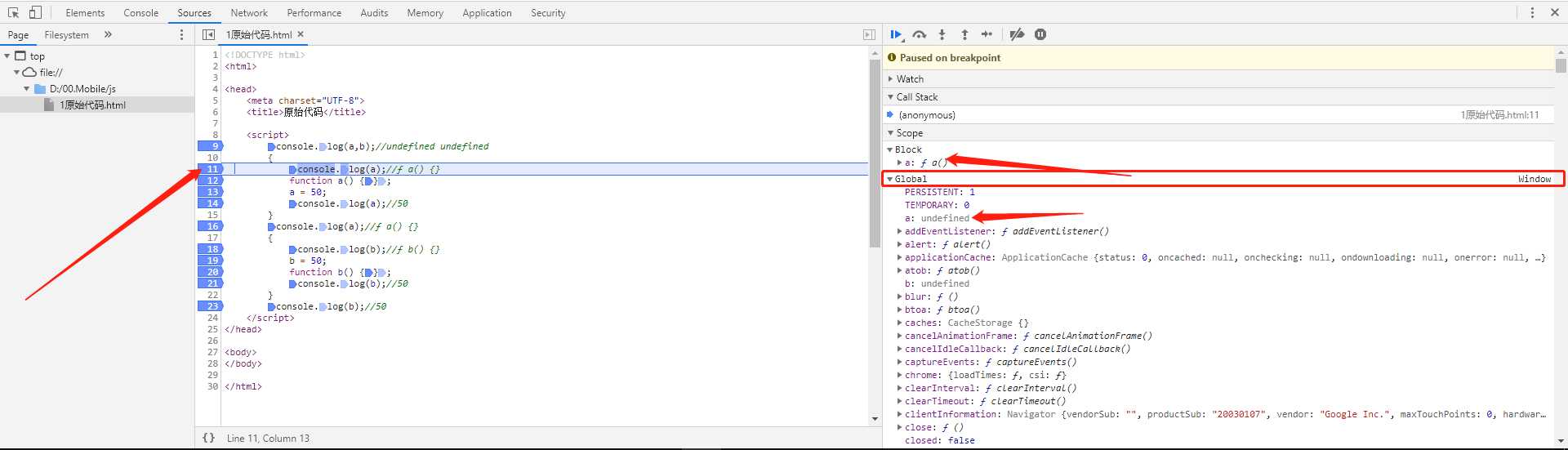Open the Elements tab
Viewport: 1568px width, 450px height.
pos(85,13)
